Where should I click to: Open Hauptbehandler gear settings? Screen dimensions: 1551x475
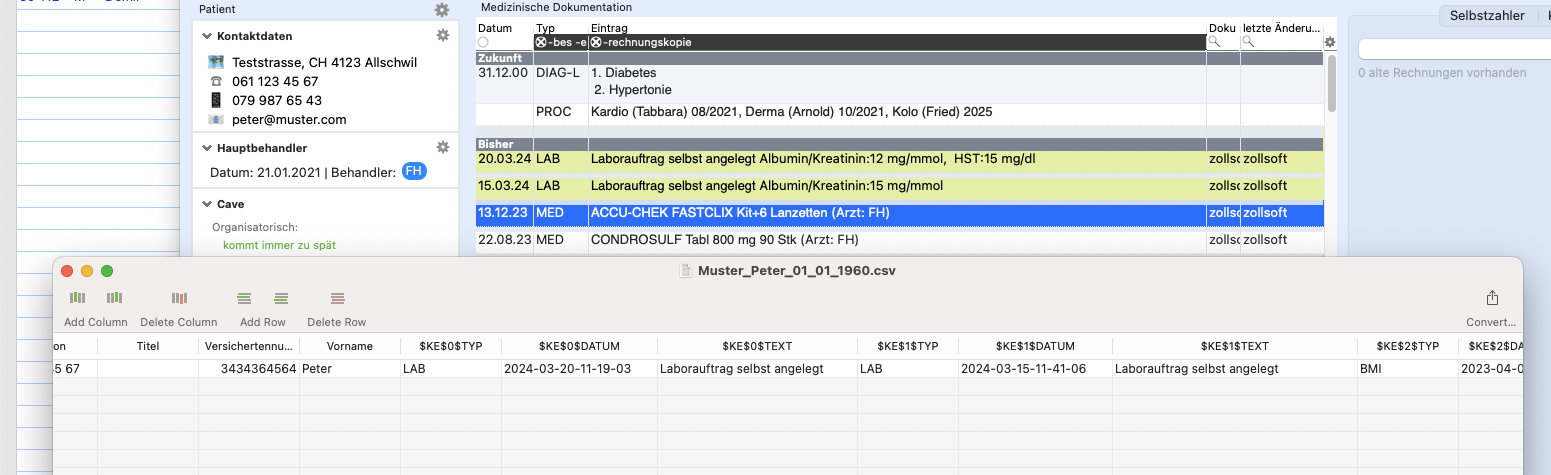pos(443,147)
